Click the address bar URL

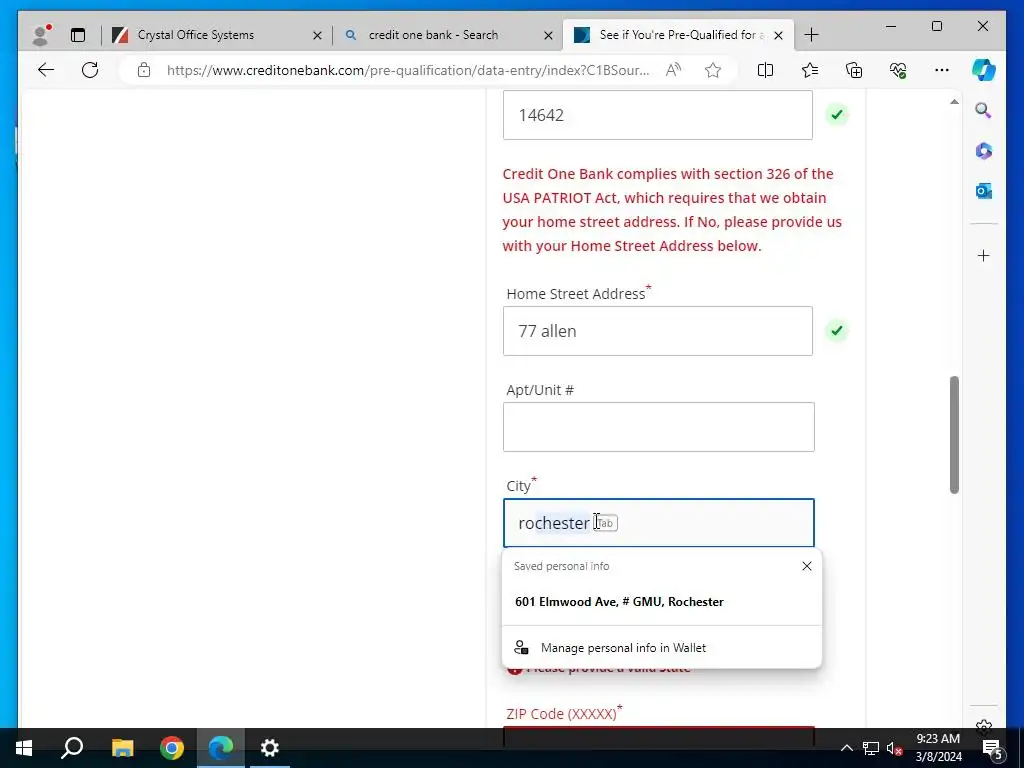[408, 70]
